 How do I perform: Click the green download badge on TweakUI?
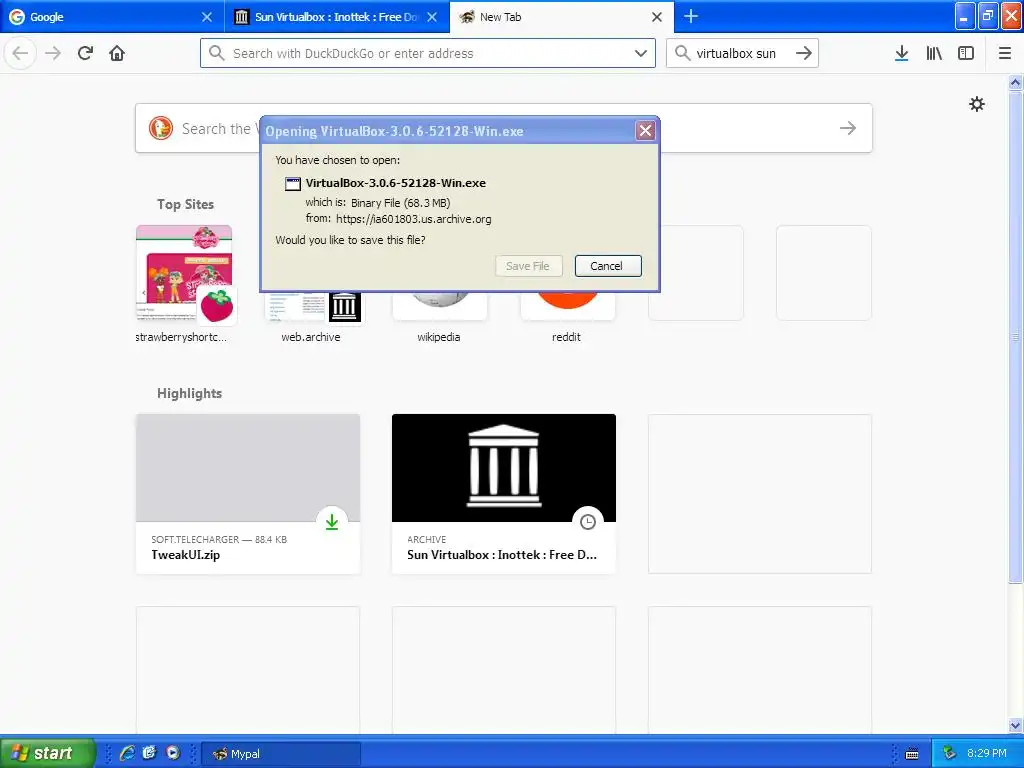pos(332,521)
